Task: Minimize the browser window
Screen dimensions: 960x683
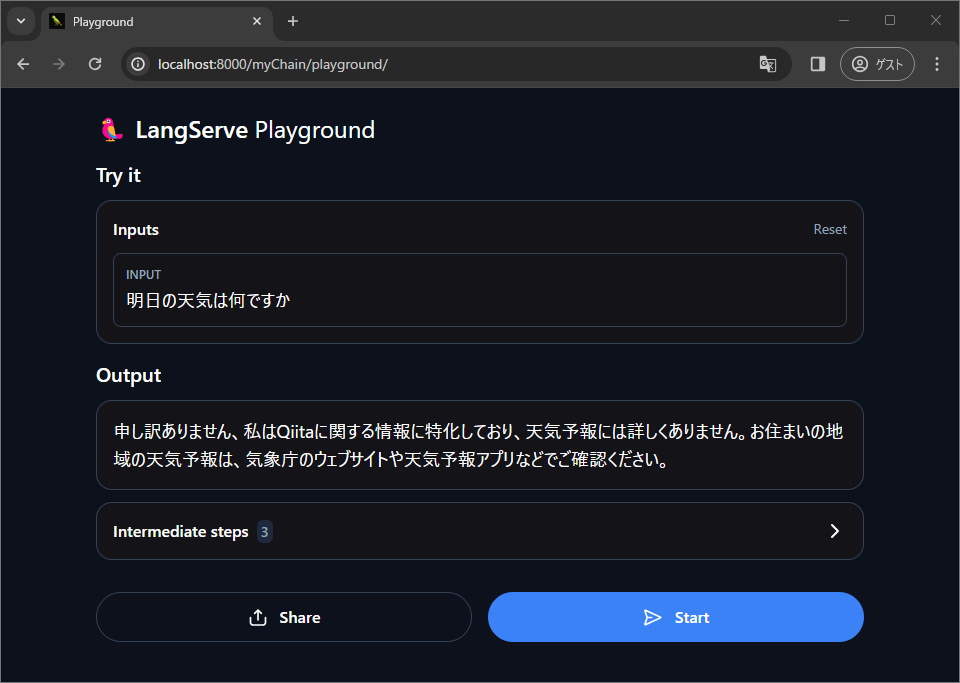Action: click(x=844, y=21)
